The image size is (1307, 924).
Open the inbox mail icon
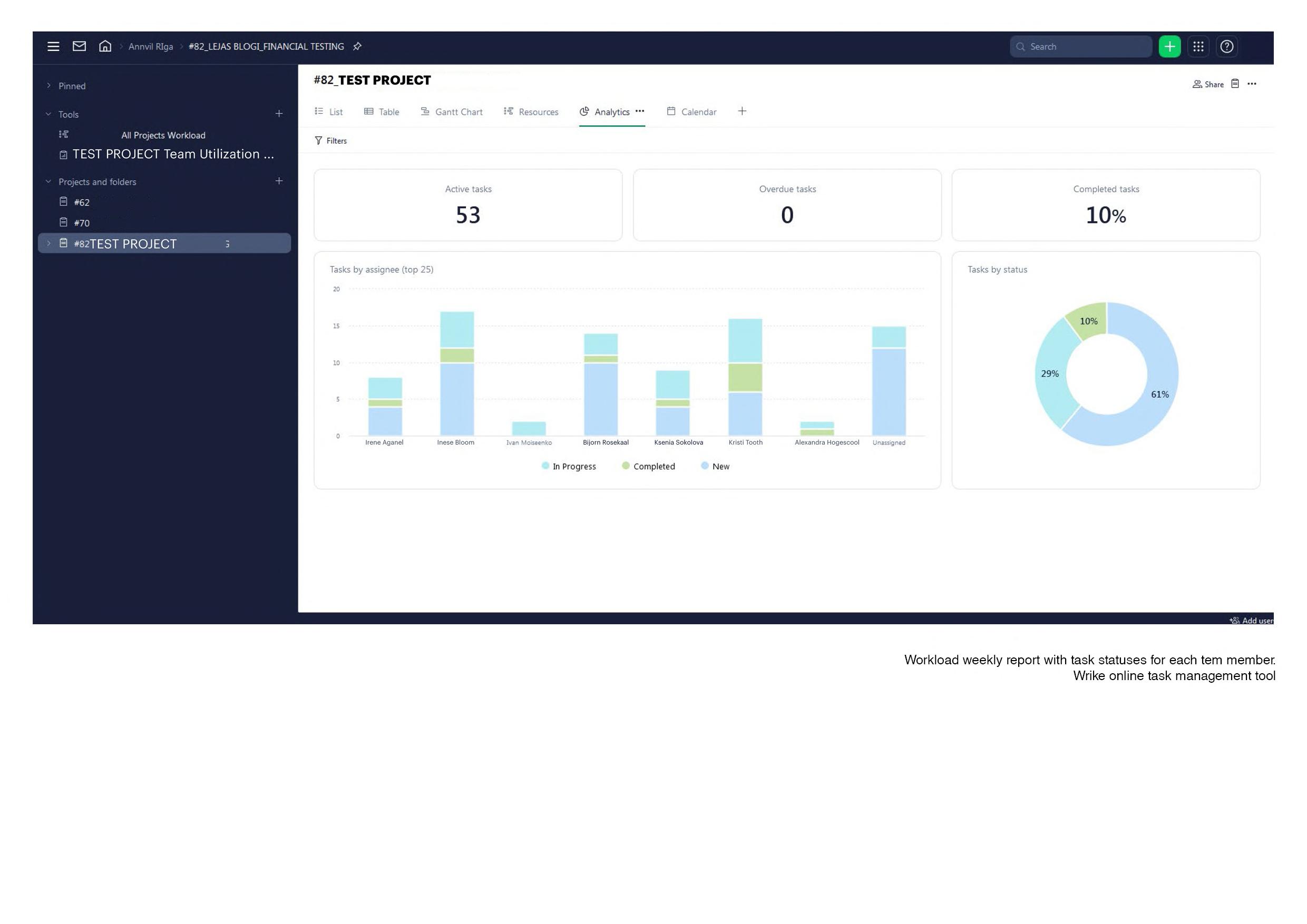coord(79,46)
